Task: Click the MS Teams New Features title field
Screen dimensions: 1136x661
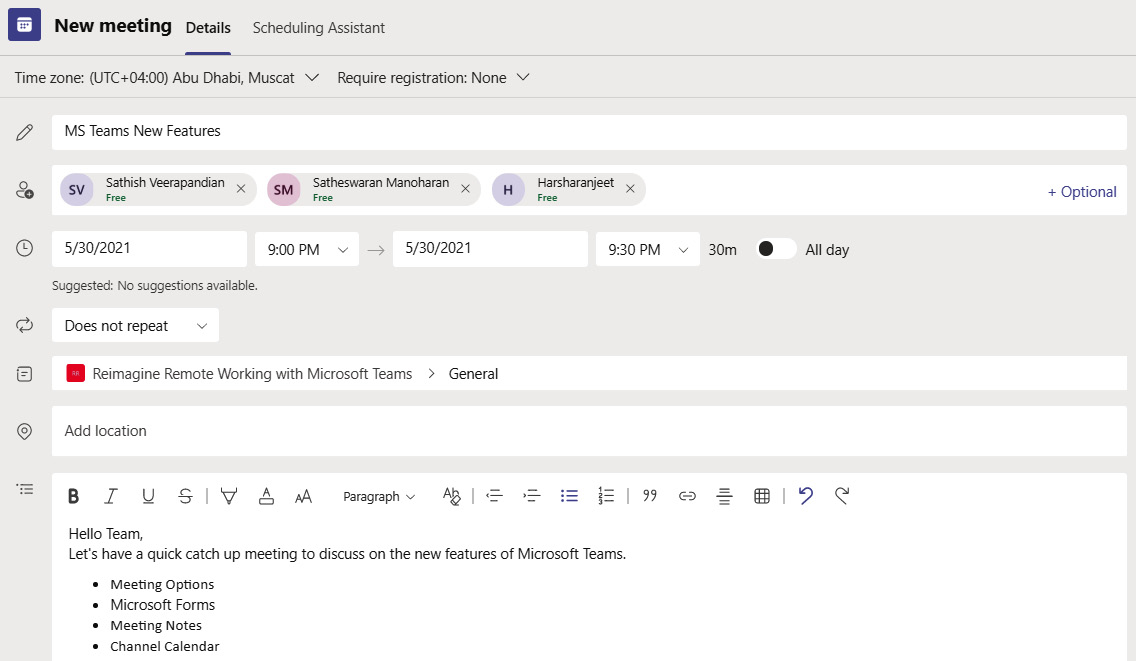Action: (589, 132)
